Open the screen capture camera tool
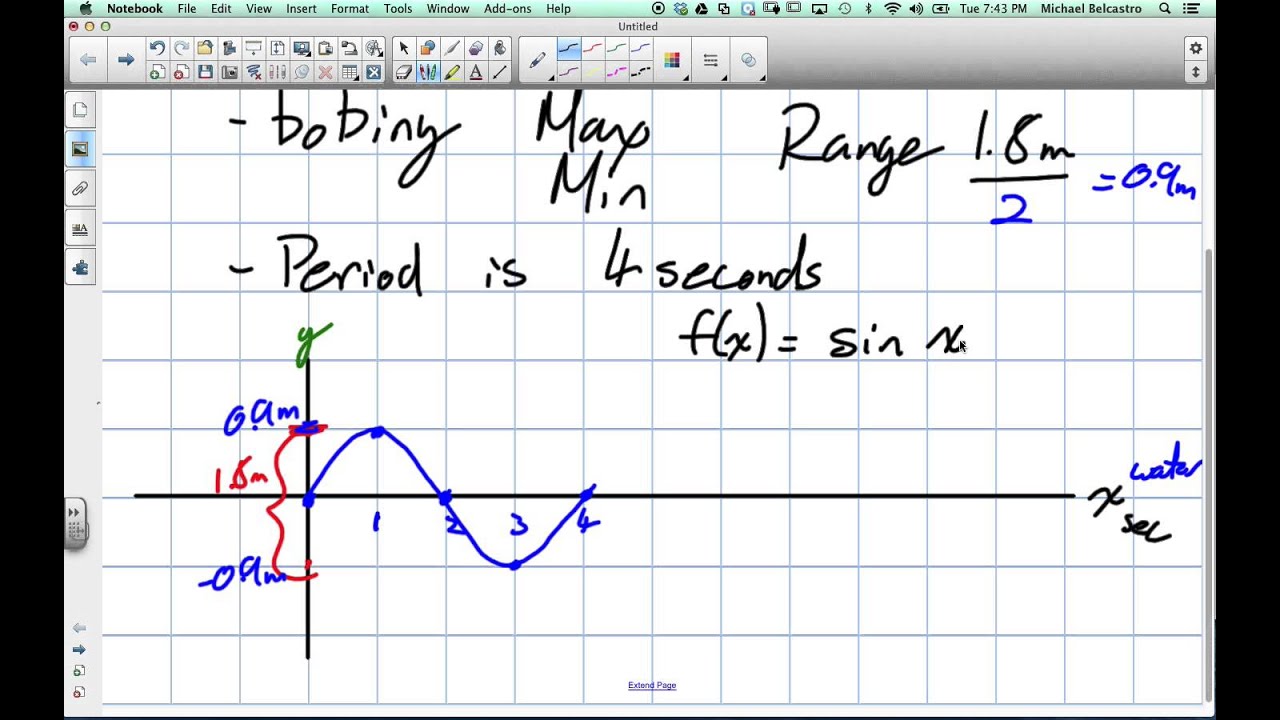Image resolution: width=1280 pixels, height=720 pixels. 229,72
